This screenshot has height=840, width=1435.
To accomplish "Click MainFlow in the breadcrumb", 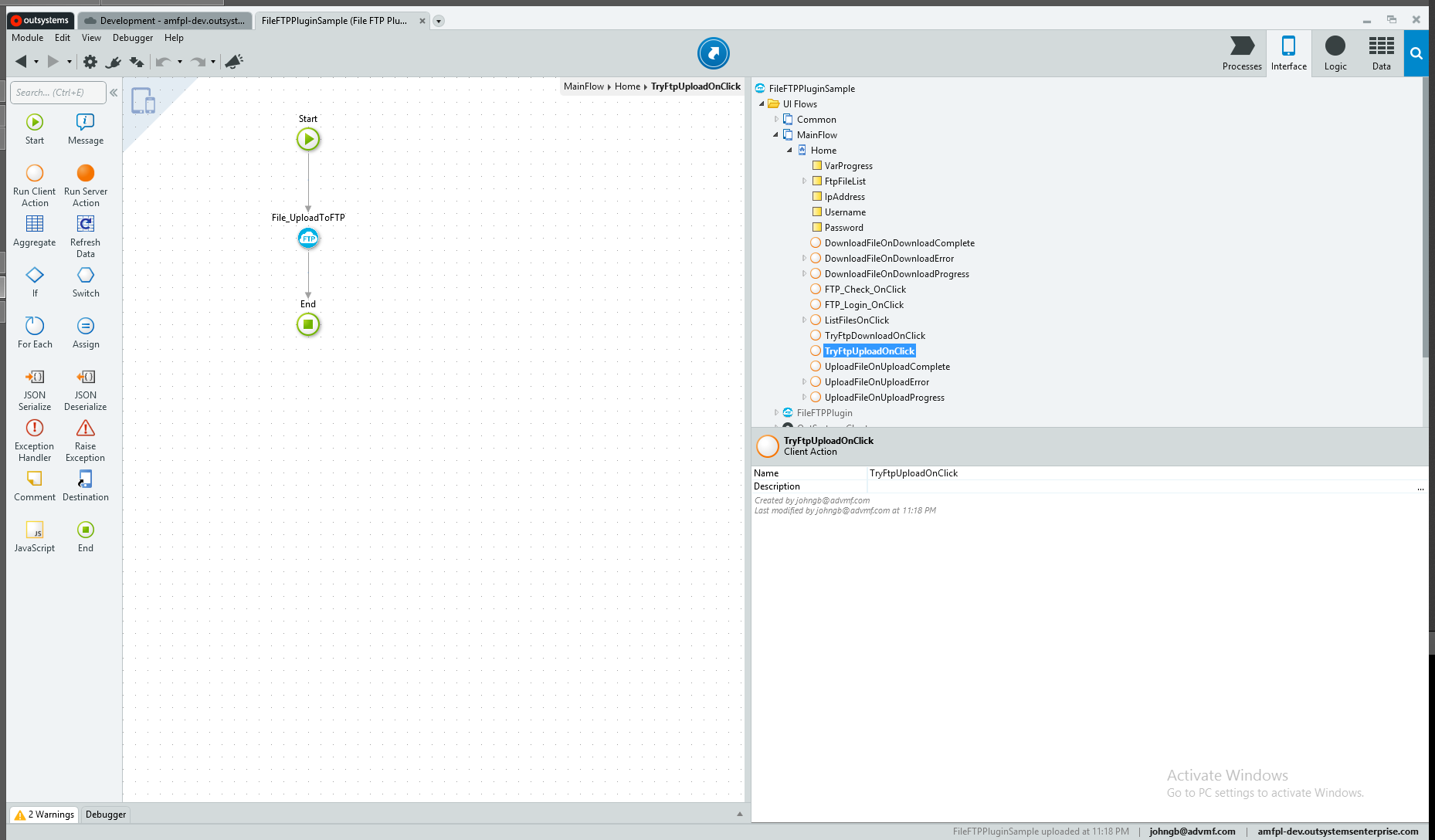I will (x=584, y=86).
